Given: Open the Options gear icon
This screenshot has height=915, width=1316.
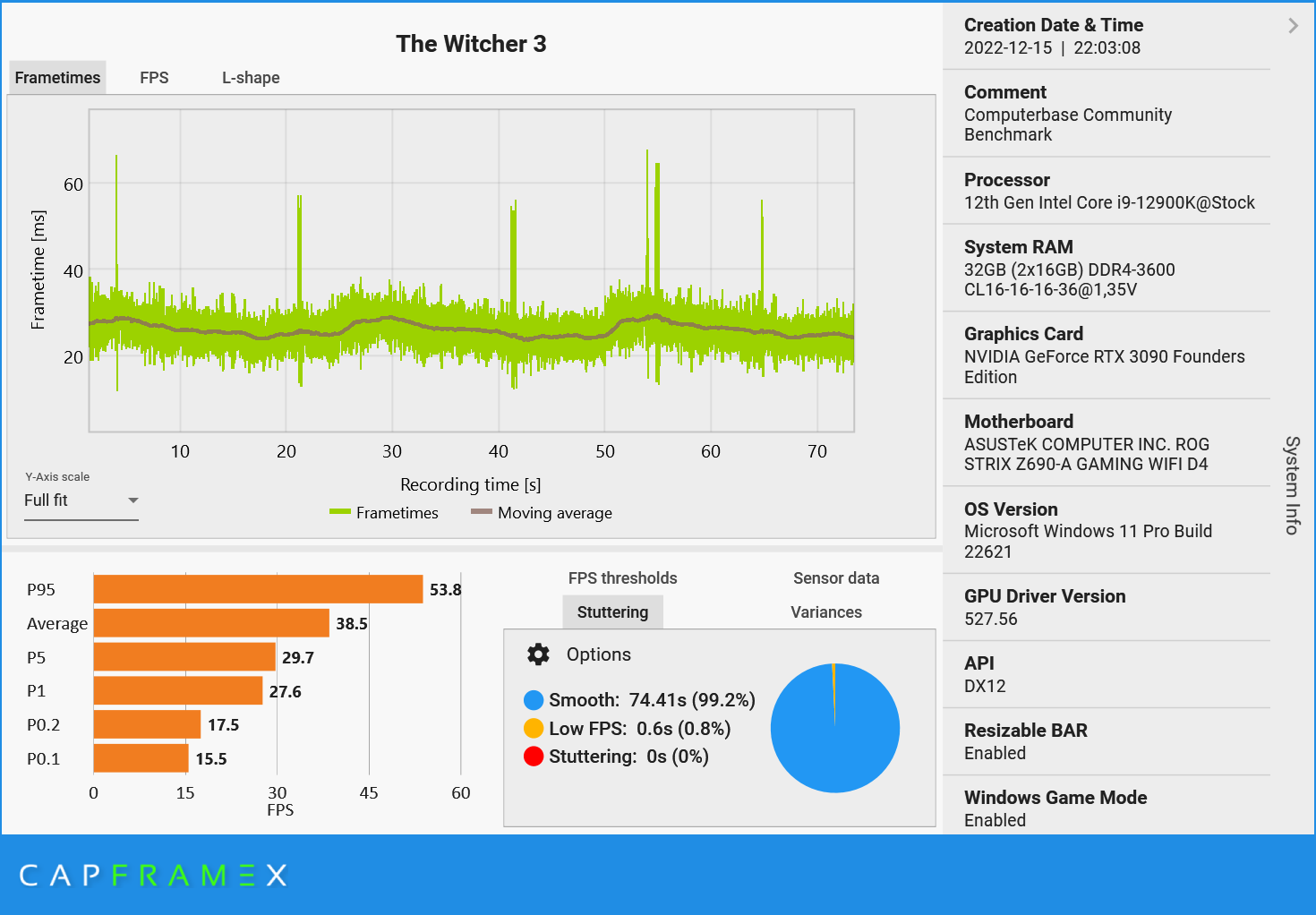Looking at the screenshot, I should [537, 654].
